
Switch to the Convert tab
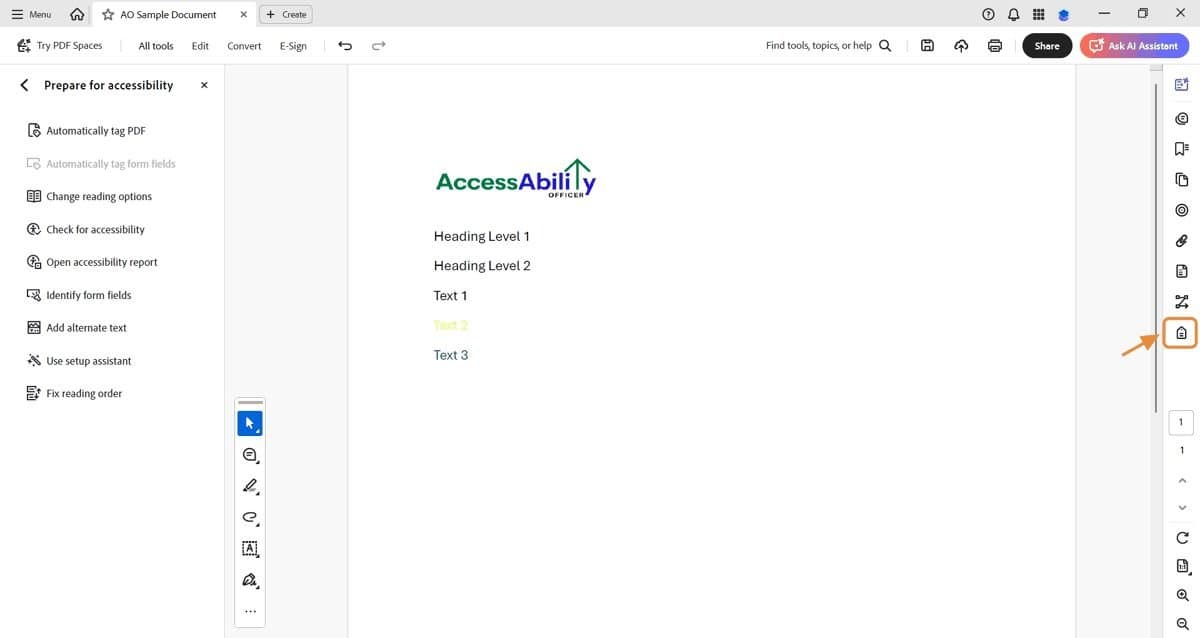point(244,45)
